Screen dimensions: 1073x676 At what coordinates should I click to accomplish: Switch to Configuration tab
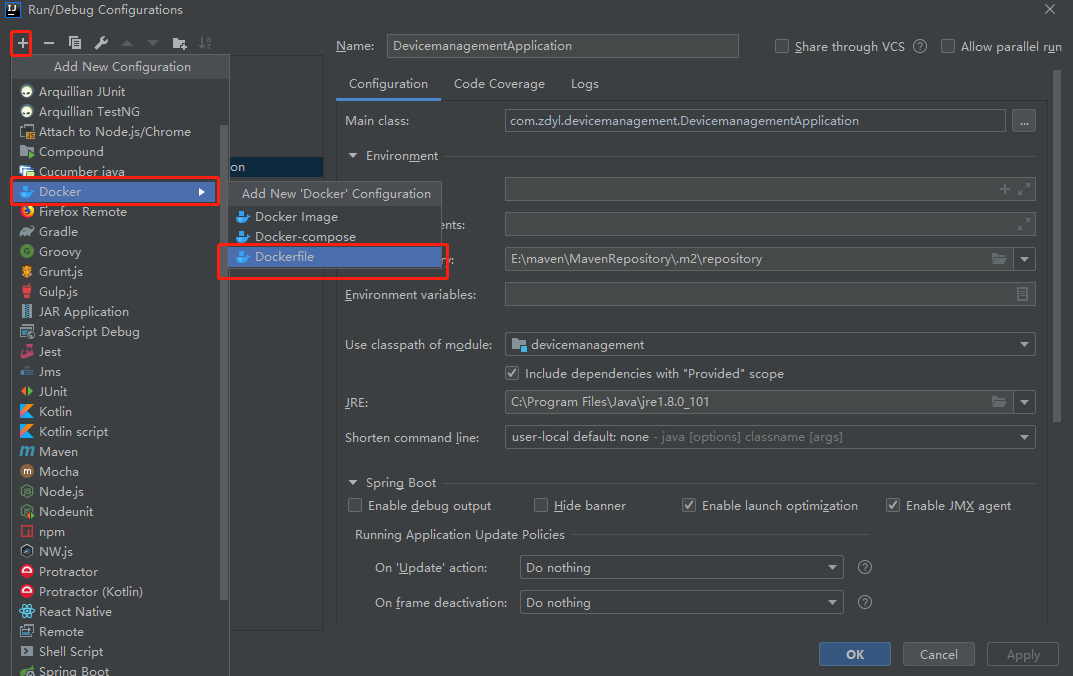(x=388, y=84)
